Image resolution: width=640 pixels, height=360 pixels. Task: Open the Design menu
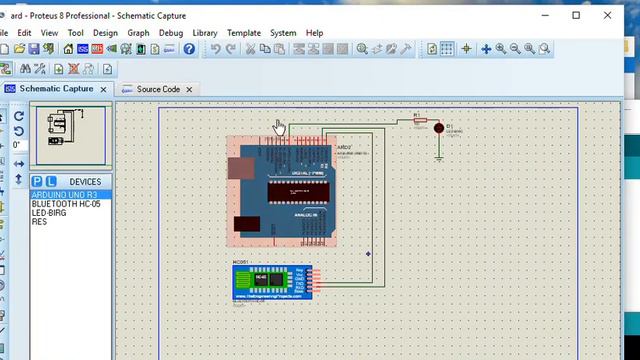pyautogui.click(x=105, y=33)
